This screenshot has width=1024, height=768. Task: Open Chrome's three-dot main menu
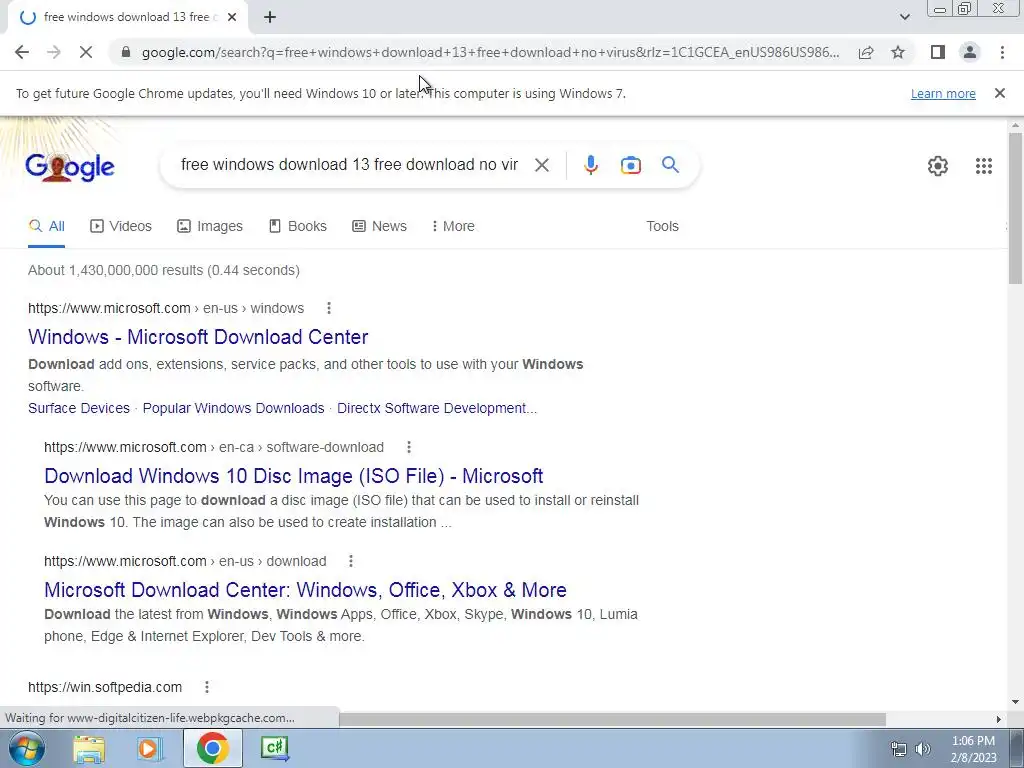click(1002, 52)
